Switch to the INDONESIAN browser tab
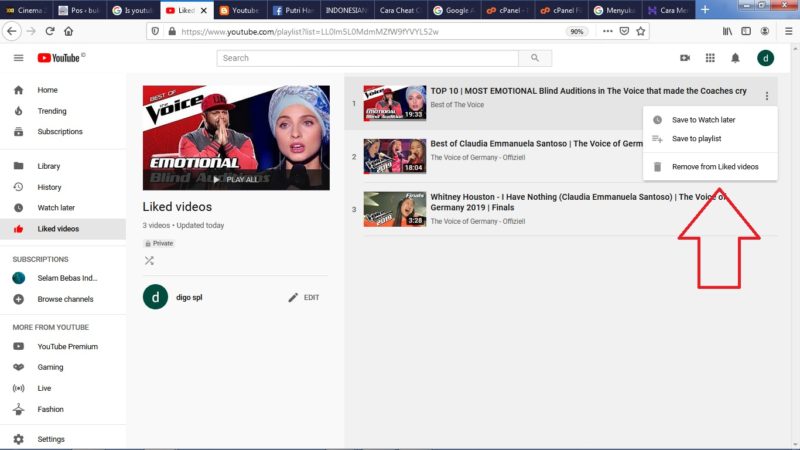The image size is (800, 450). coord(346,10)
